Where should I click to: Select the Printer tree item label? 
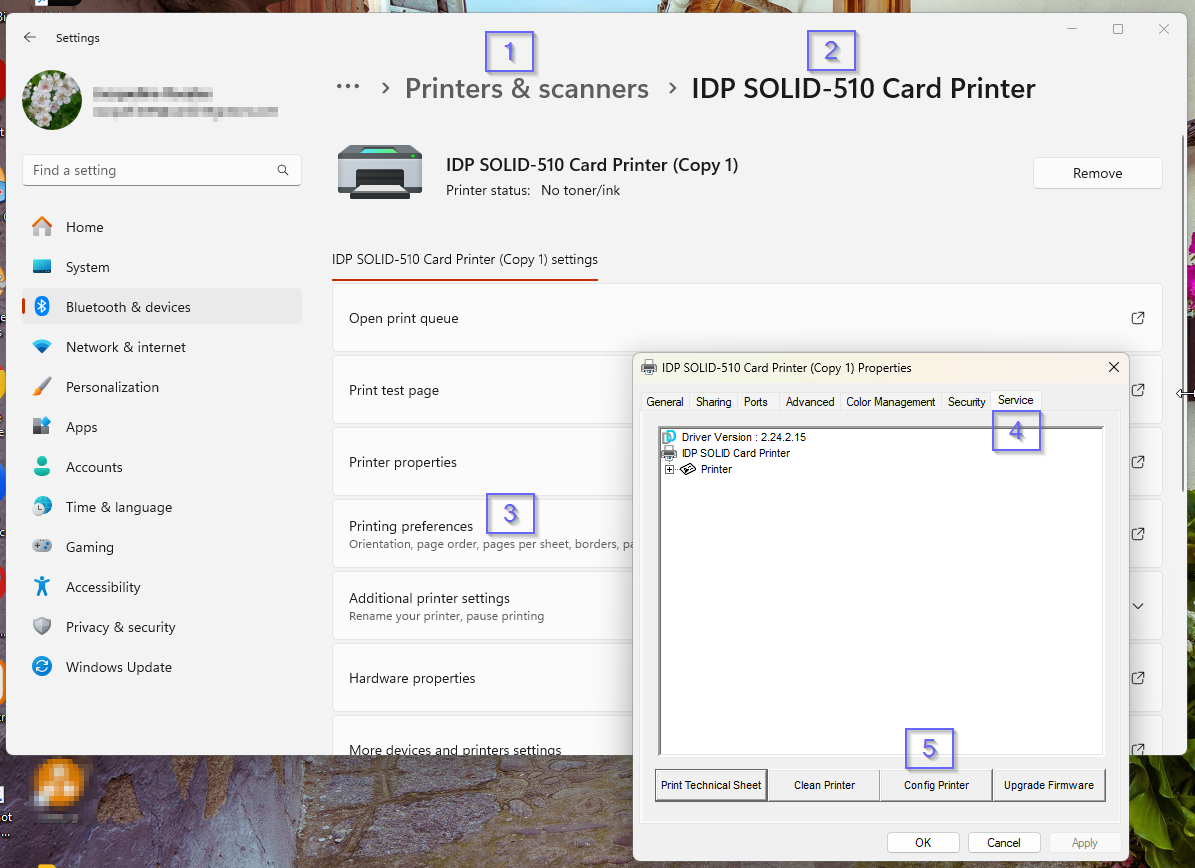click(x=716, y=469)
